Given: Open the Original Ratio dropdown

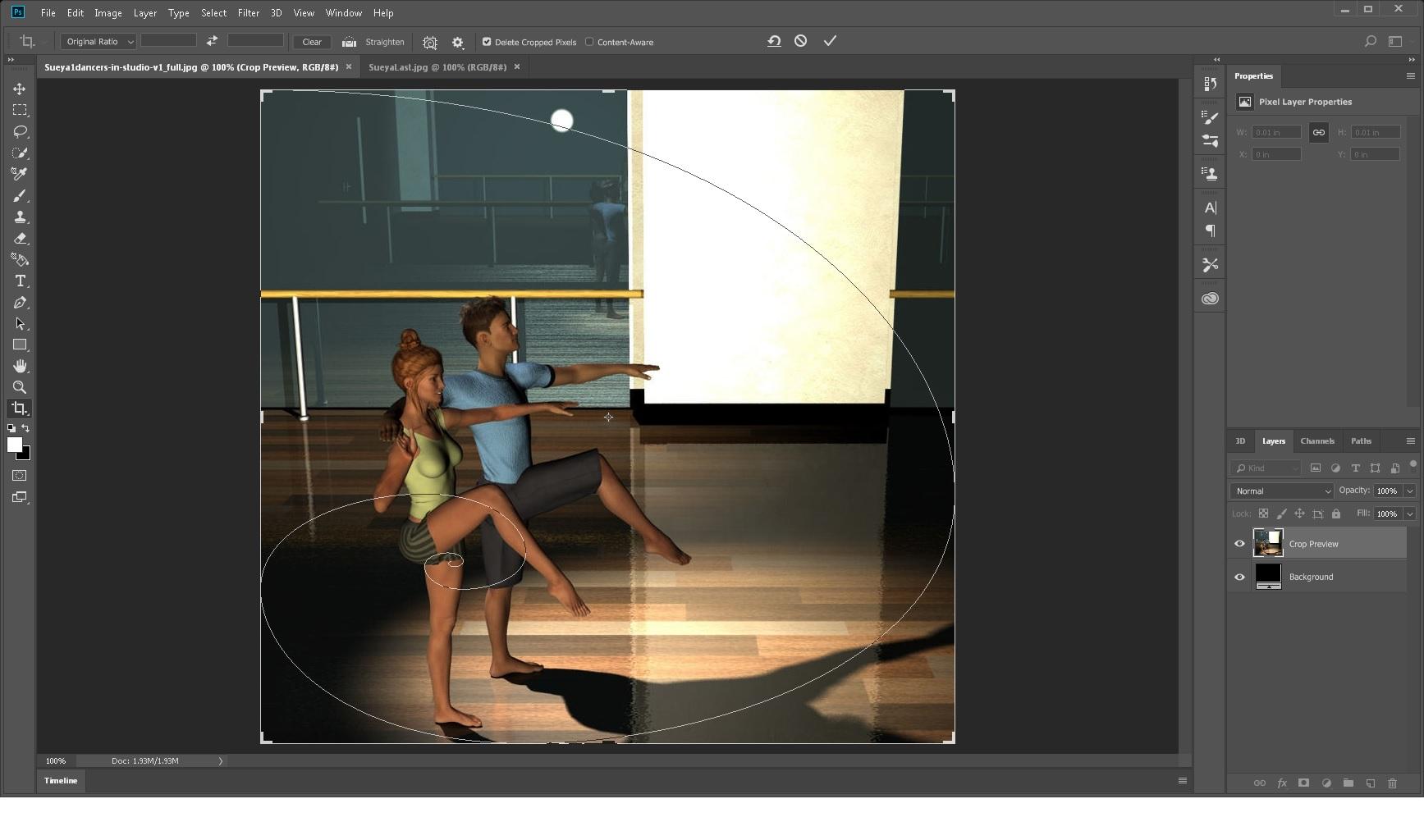Looking at the screenshot, I should (x=98, y=42).
